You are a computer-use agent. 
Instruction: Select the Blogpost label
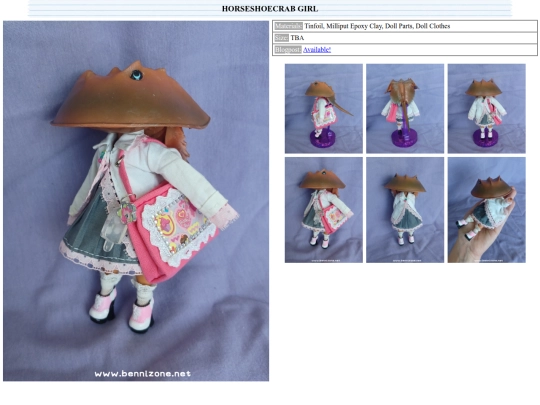coord(288,50)
